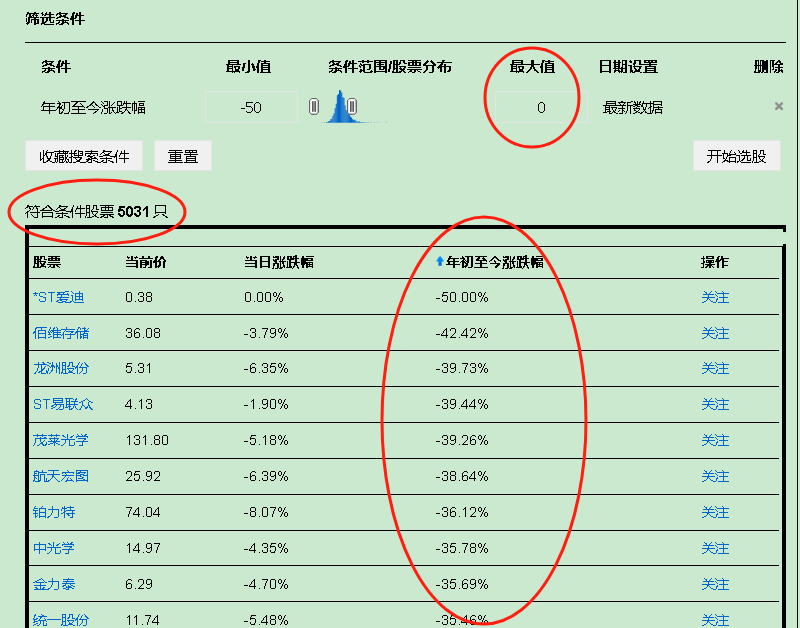Open the 统一股份 stock link
The height and width of the screenshot is (628, 800).
pos(61,620)
